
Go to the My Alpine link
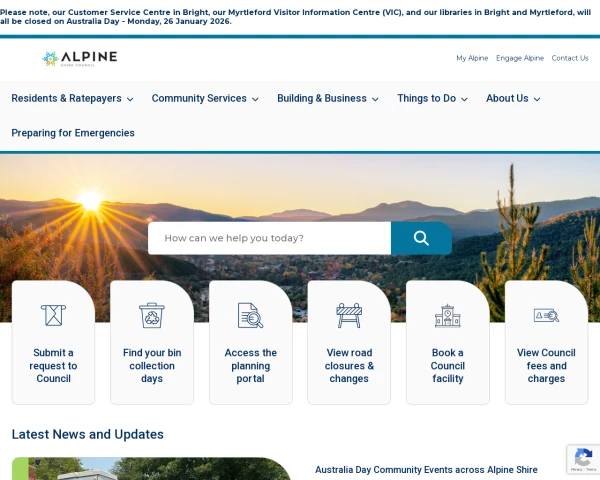(472, 58)
